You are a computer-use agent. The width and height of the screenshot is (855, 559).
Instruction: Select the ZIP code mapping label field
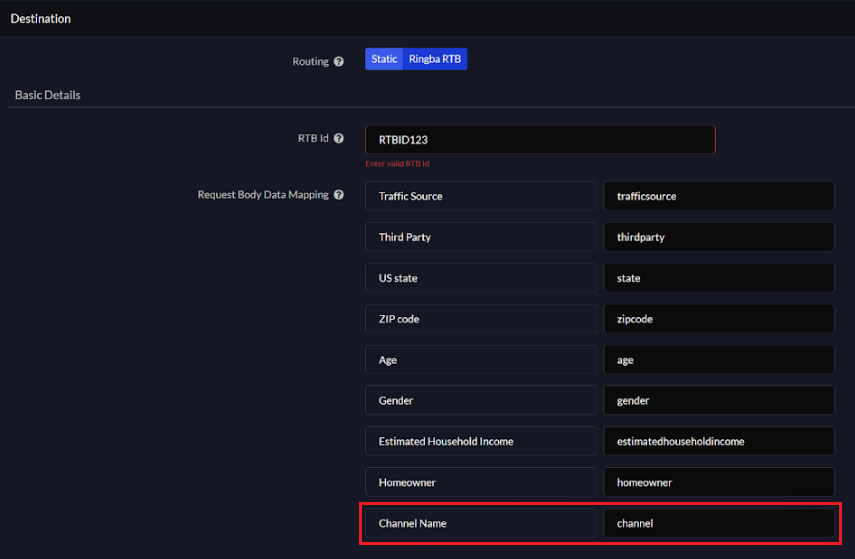[480, 318]
